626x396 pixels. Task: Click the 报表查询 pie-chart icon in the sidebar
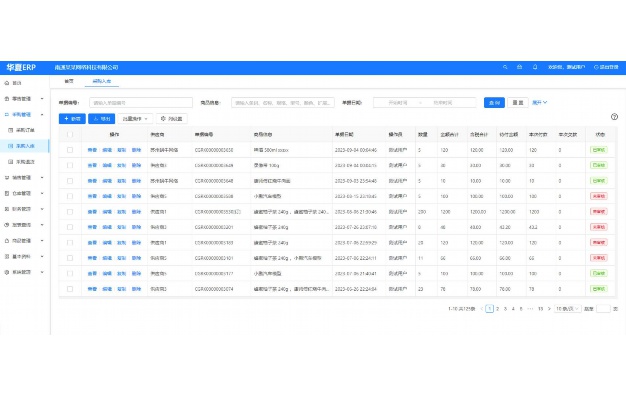click(6, 225)
